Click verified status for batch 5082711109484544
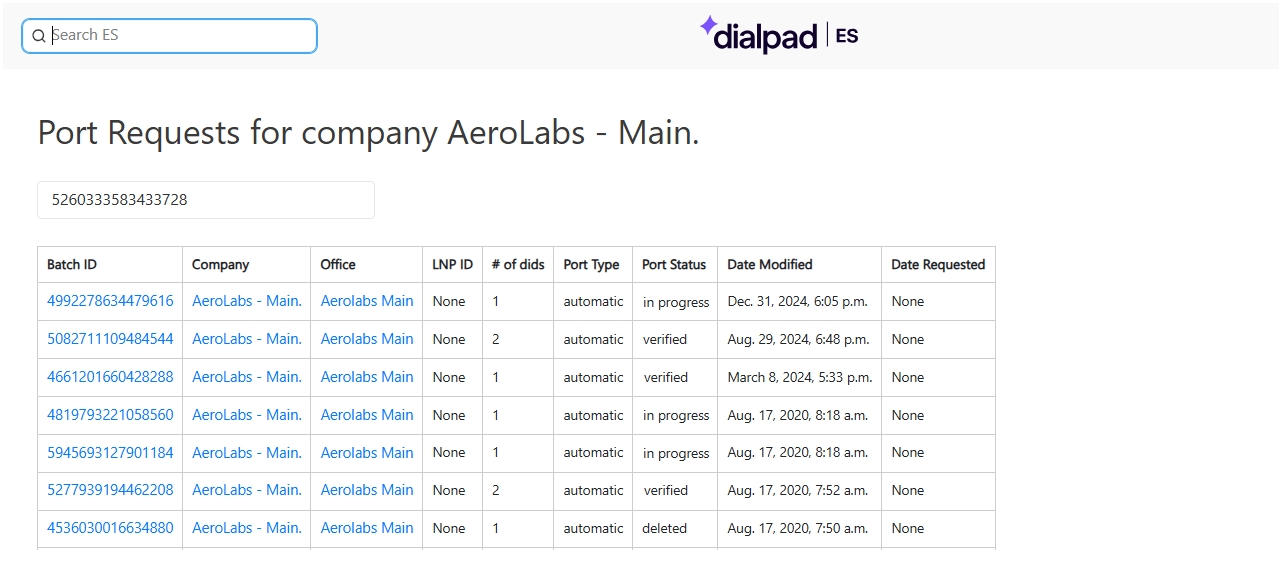The image size is (1282, 588). [x=665, y=339]
